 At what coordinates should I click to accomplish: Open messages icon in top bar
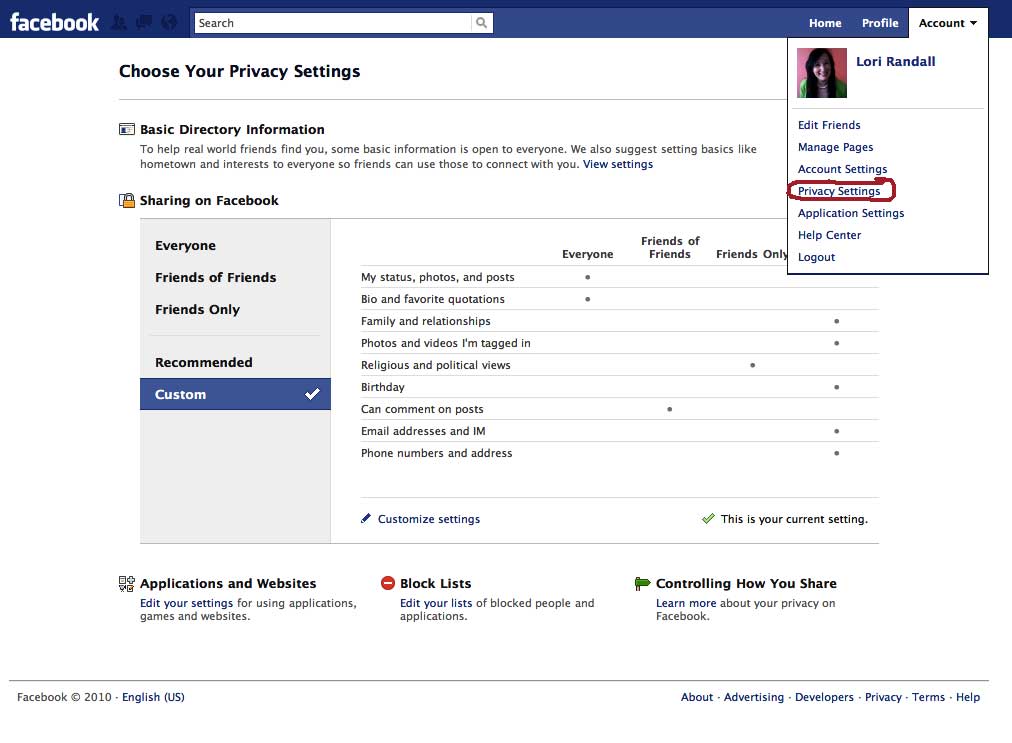tap(144, 22)
